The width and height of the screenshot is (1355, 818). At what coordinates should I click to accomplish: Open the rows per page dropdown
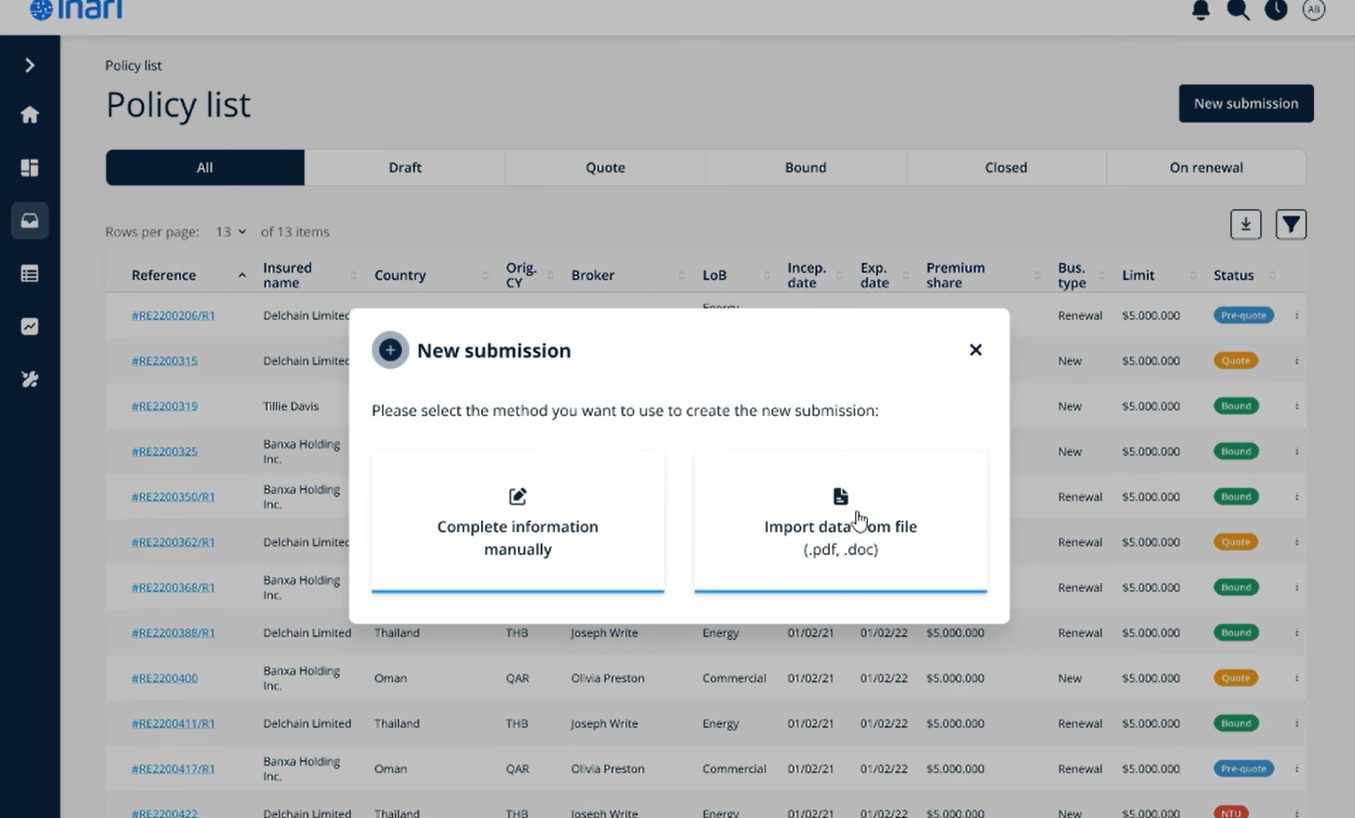tap(230, 231)
